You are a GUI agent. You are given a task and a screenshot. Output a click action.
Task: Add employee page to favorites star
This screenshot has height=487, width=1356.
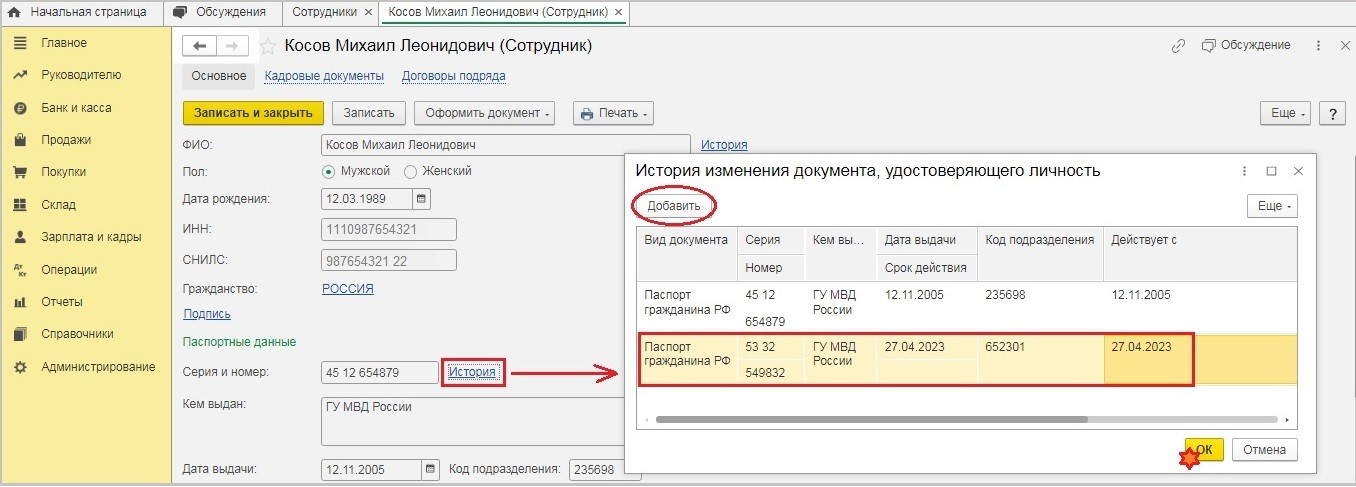click(268, 47)
